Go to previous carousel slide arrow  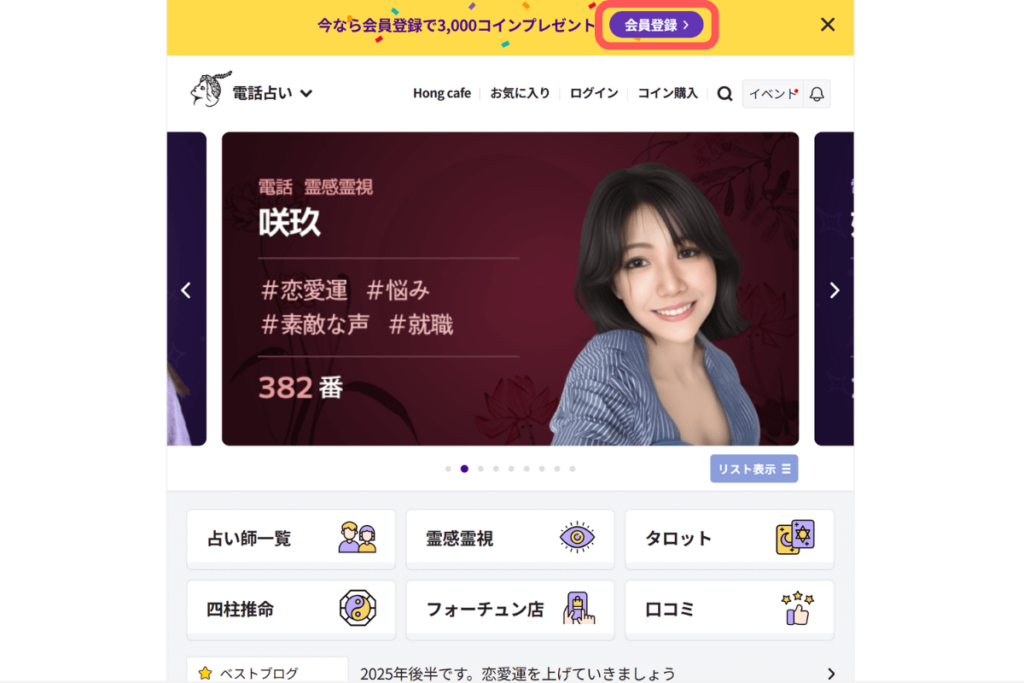(186, 290)
